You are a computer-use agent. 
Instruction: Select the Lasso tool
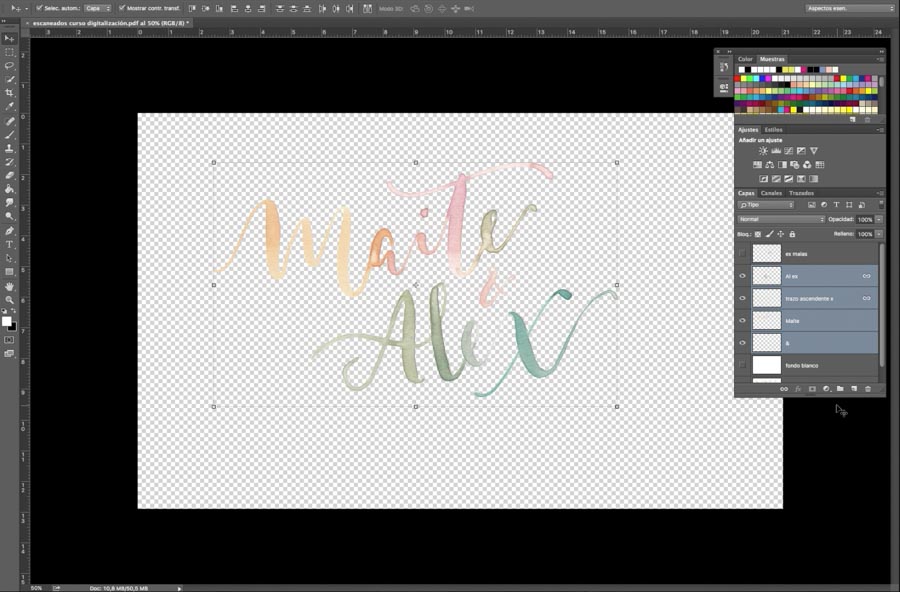[x=10, y=65]
